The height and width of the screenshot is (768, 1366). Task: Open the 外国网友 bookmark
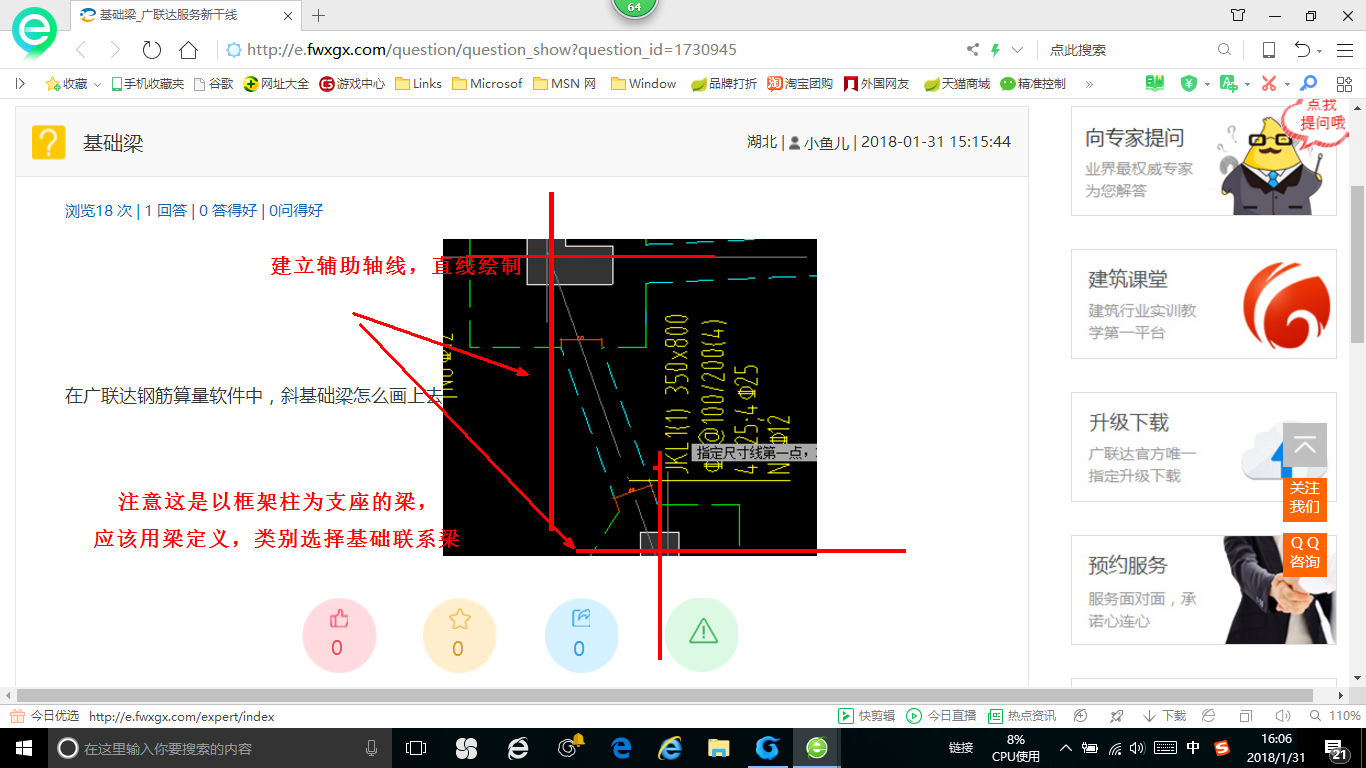(x=877, y=84)
